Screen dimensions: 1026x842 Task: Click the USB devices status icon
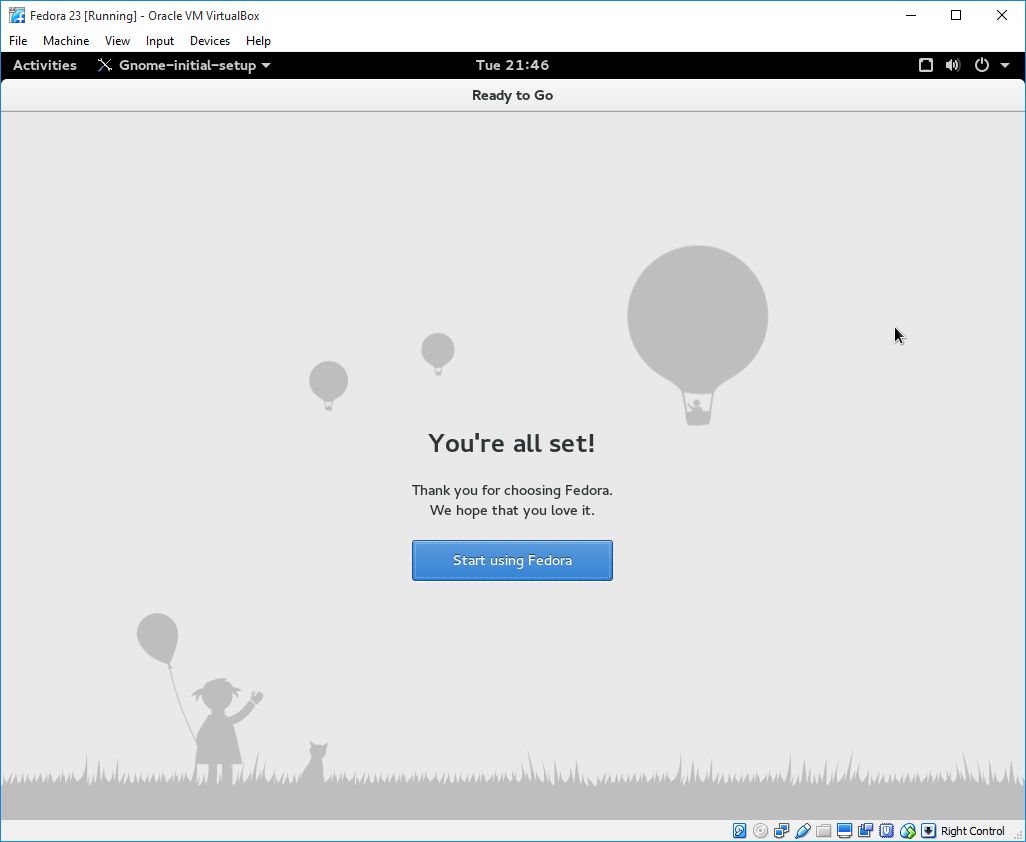[802, 831]
